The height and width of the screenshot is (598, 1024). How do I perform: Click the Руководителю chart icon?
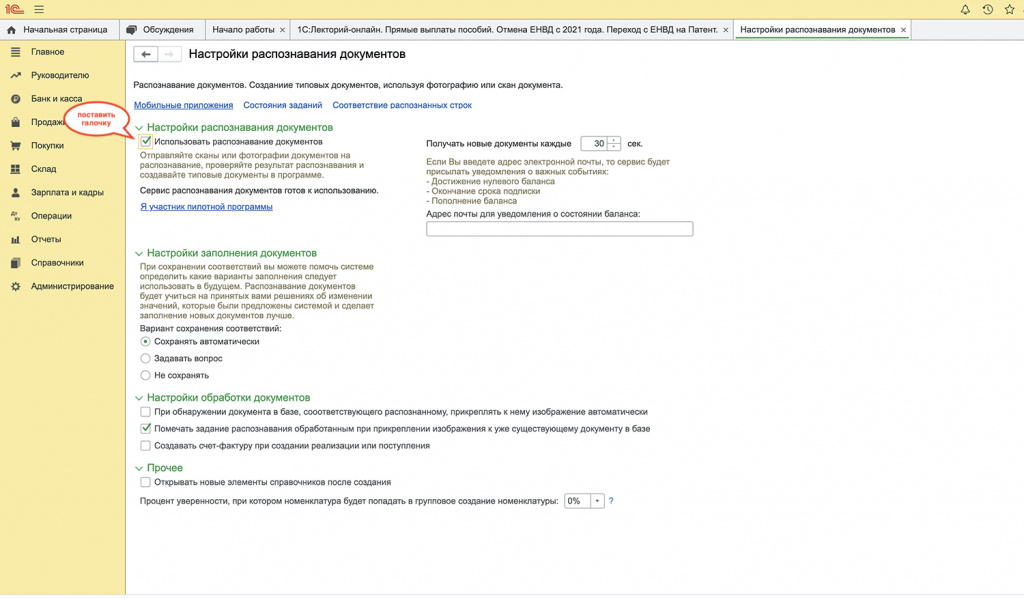[16, 75]
